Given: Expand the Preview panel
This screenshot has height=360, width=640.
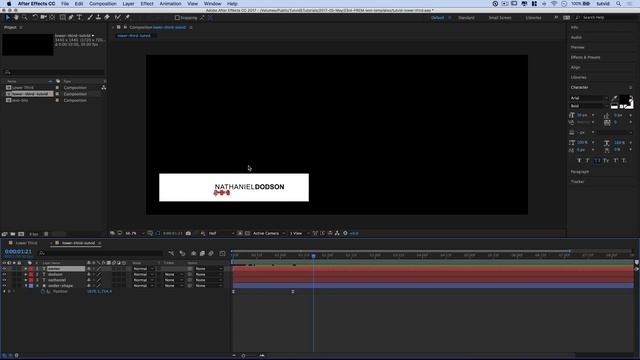Looking at the screenshot, I should pos(578,47).
